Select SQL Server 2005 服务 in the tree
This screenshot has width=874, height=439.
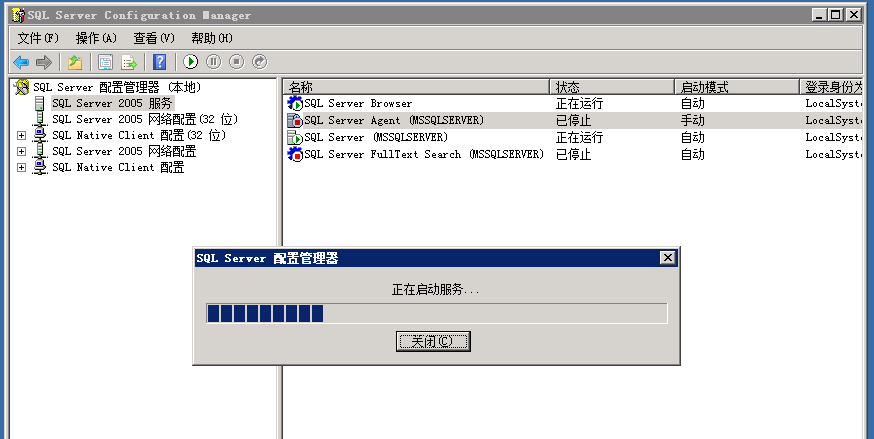[112, 103]
